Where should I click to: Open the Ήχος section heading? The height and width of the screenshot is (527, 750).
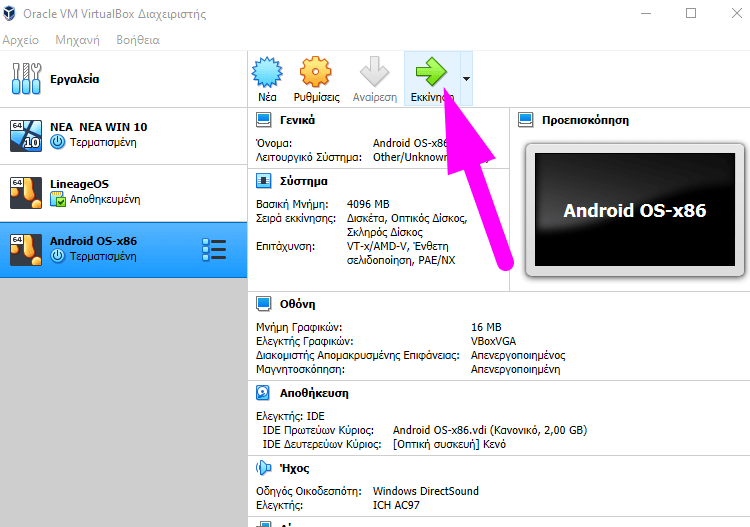(x=295, y=468)
